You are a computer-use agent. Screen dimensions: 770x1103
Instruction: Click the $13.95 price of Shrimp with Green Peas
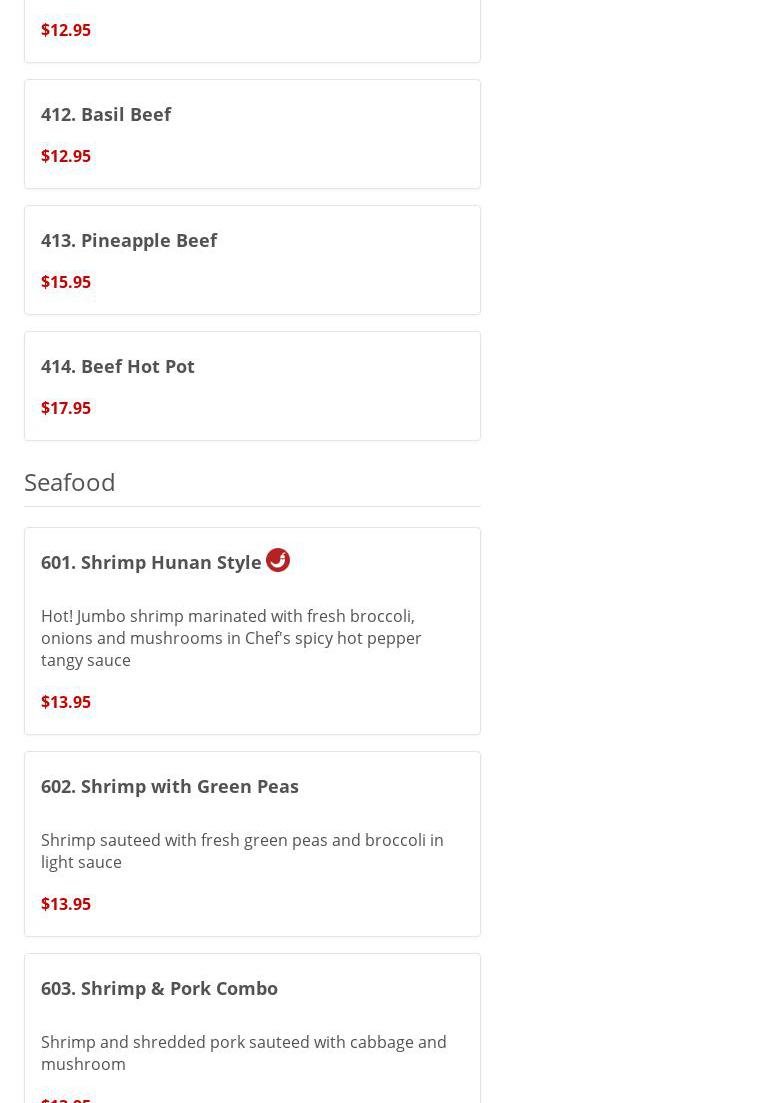click(66, 904)
